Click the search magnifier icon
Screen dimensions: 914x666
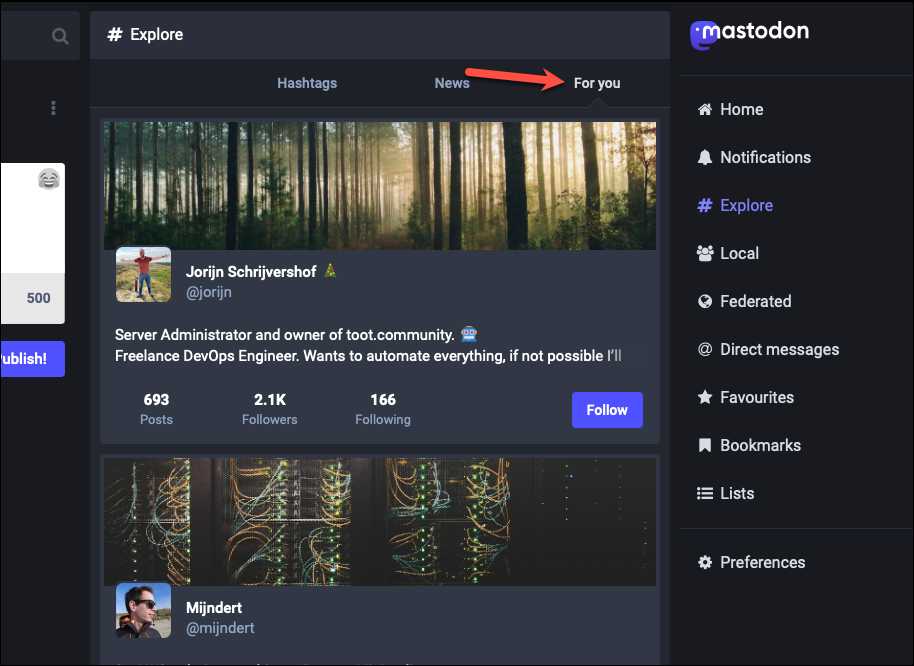[x=59, y=36]
